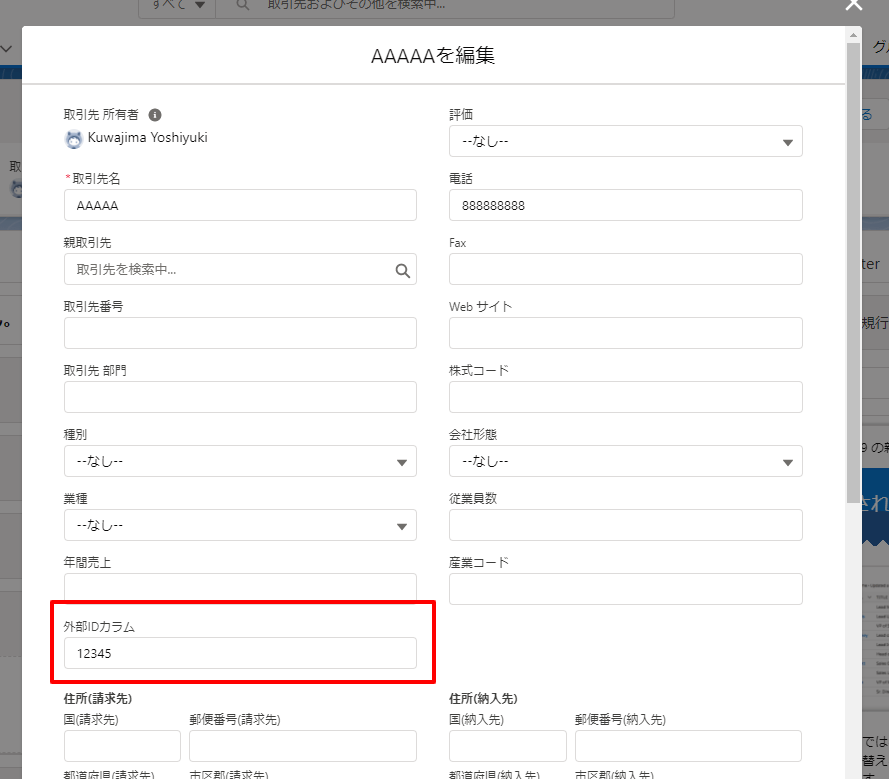Click the 外部IDカラム field with 12345
Screen dimensions: 889x779
(240, 653)
